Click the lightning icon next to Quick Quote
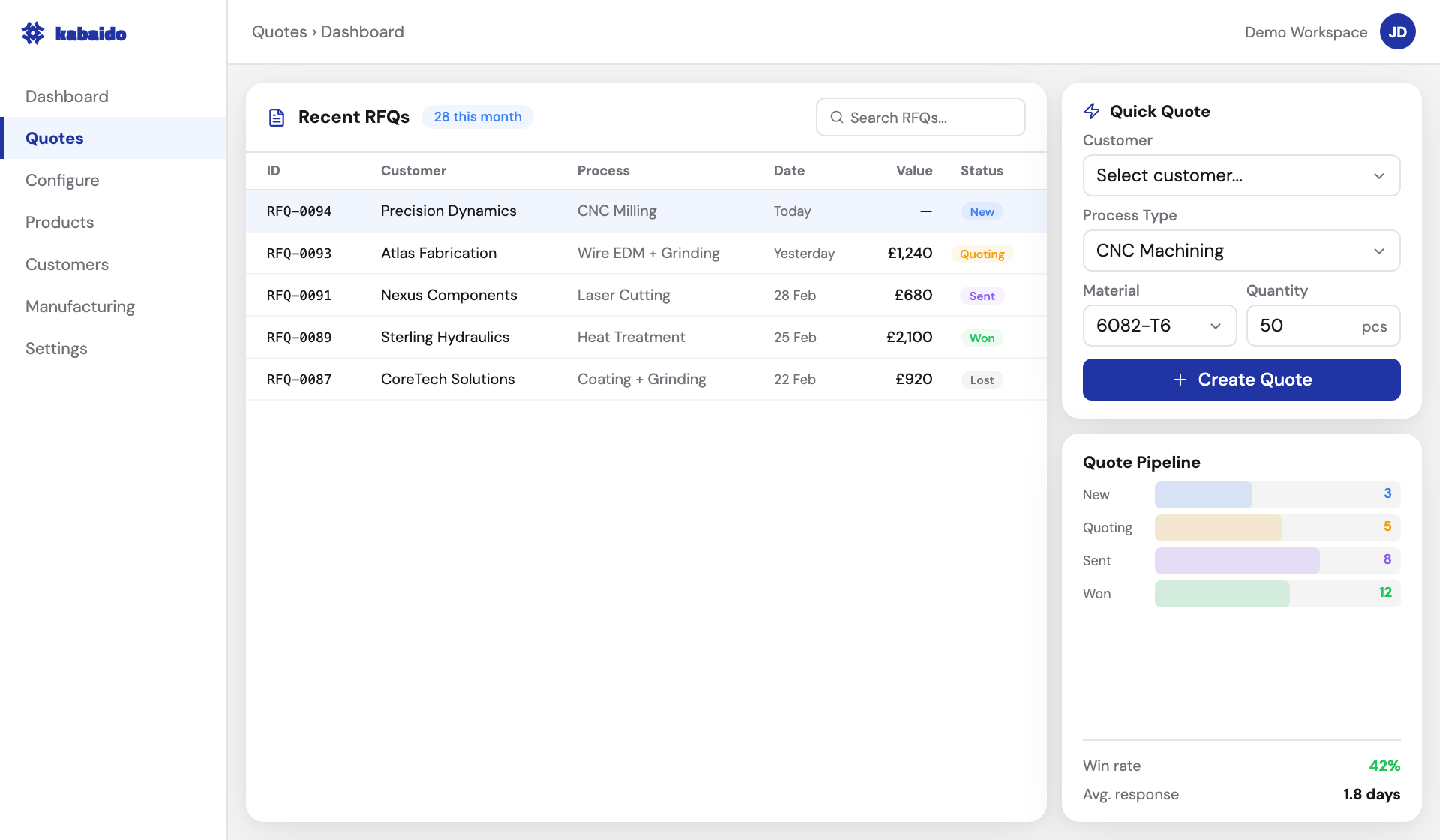 pos(1092,111)
